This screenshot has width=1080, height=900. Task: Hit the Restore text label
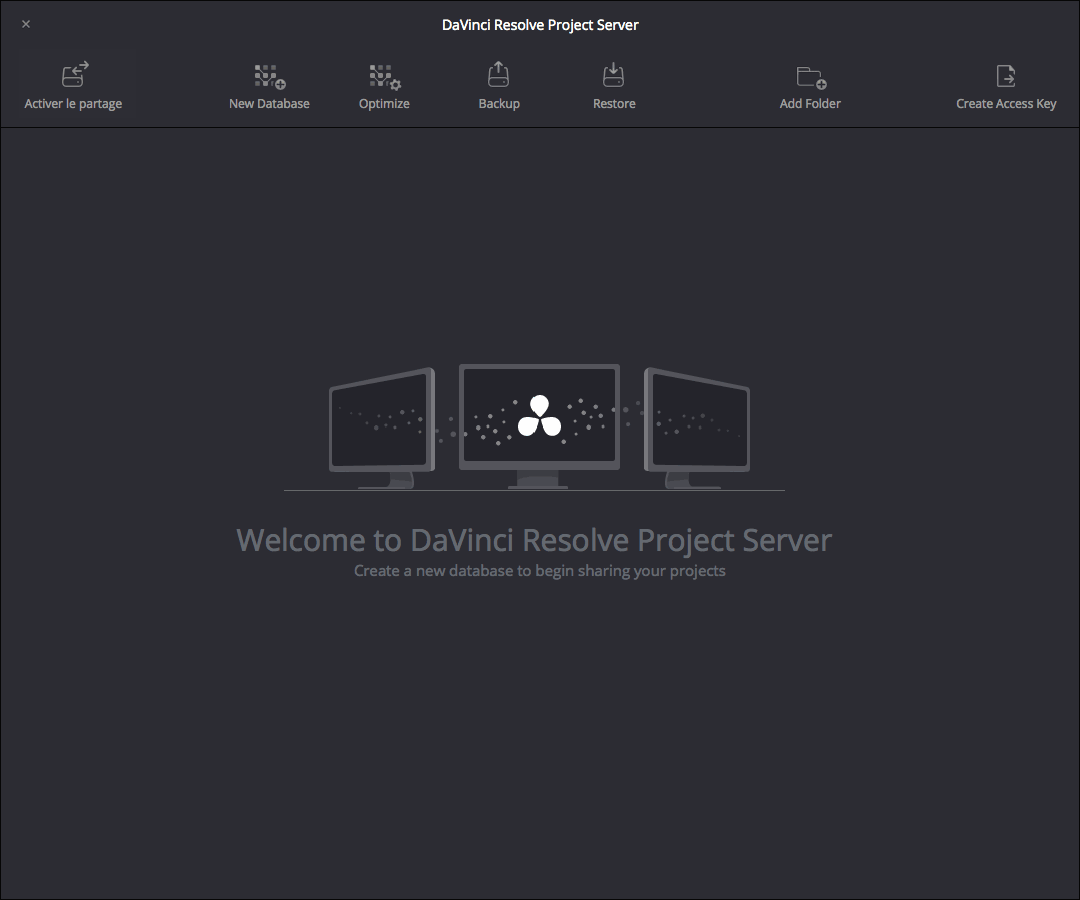pyautogui.click(x=614, y=104)
